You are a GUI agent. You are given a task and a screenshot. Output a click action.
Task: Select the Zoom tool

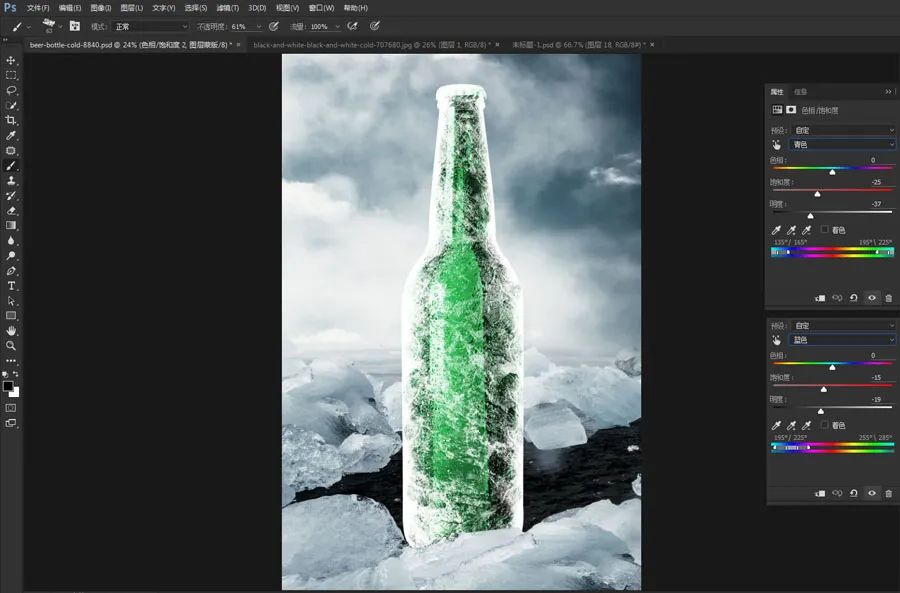point(11,346)
